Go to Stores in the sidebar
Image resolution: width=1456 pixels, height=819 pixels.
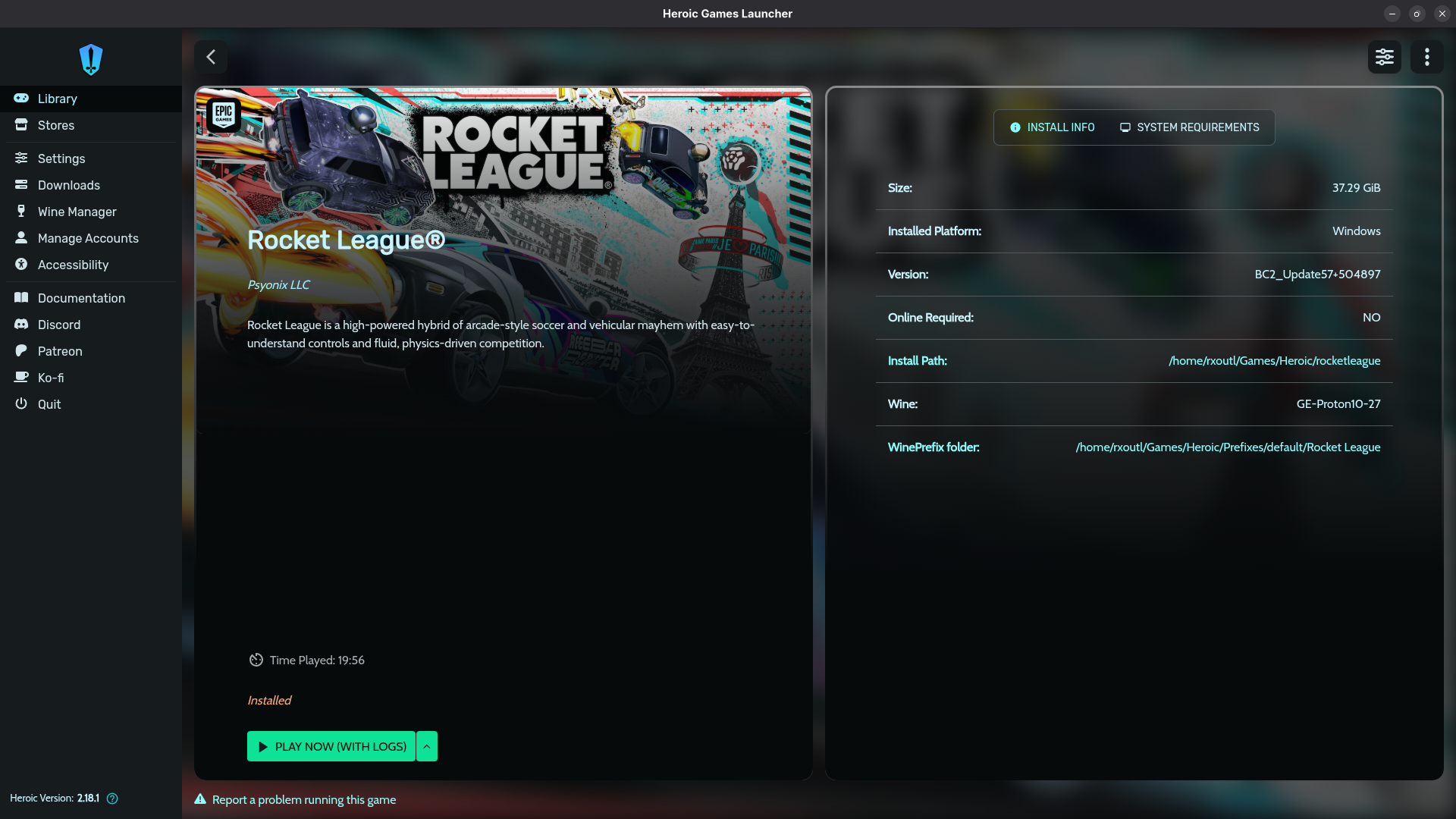(56, 125)
